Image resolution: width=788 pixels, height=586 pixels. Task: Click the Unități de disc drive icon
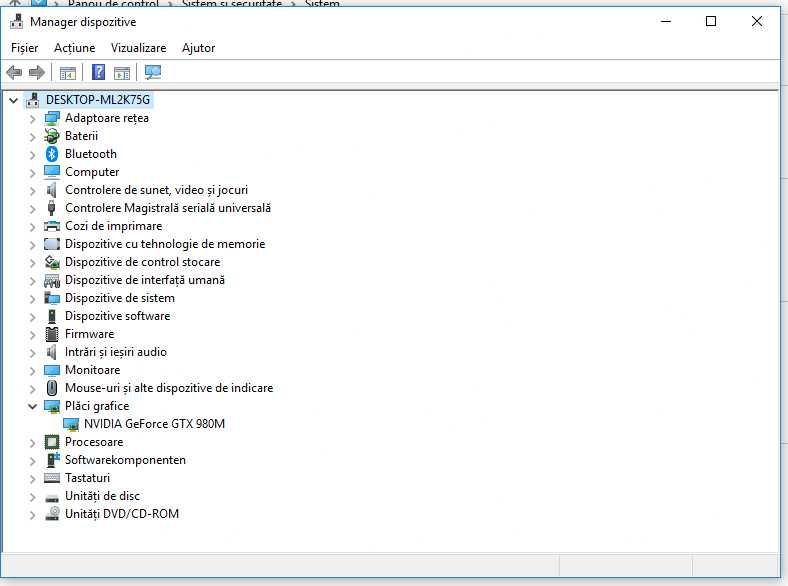tap(52, 498)
